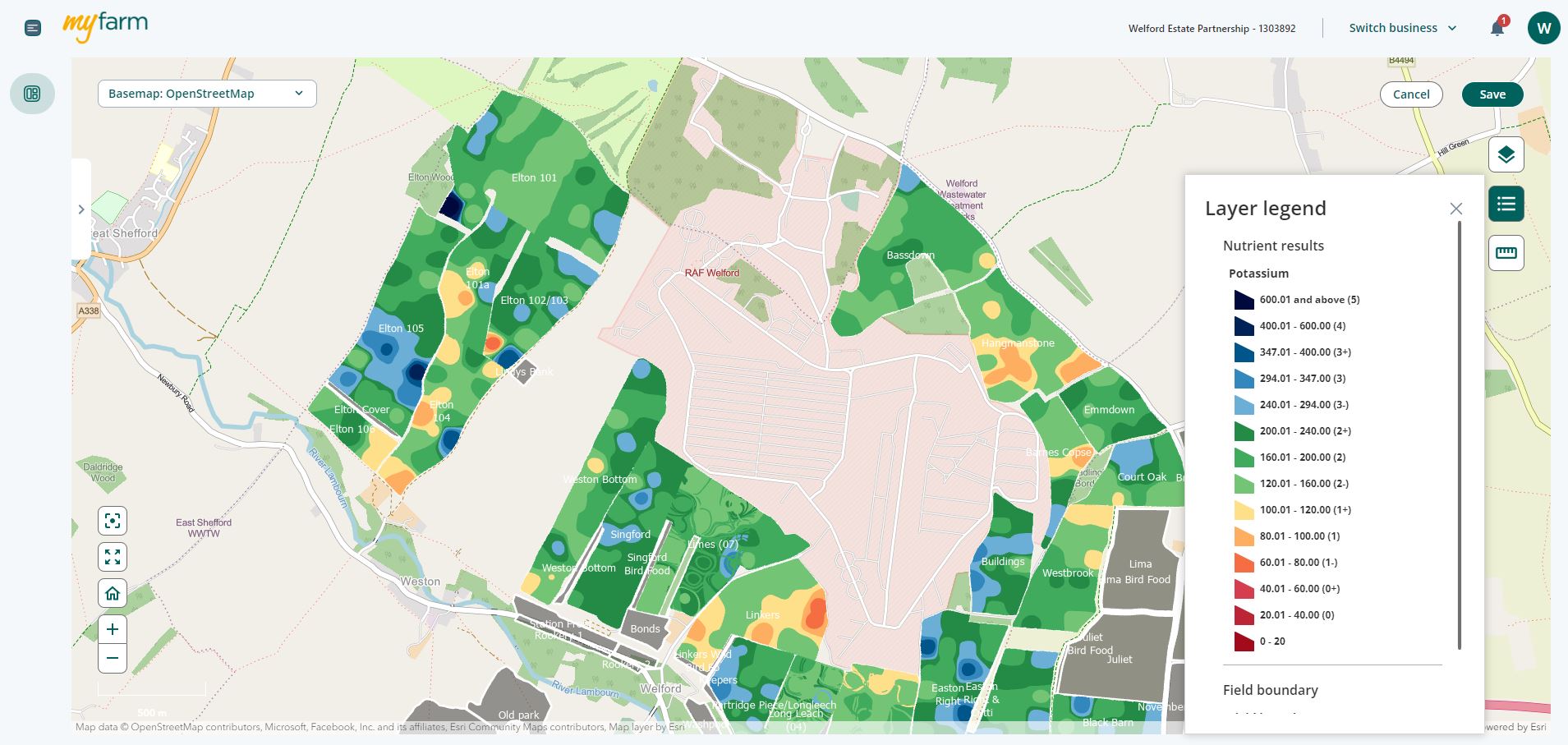
Task: Click the Nutrient results heading
Action: (x=1273, y=246)
